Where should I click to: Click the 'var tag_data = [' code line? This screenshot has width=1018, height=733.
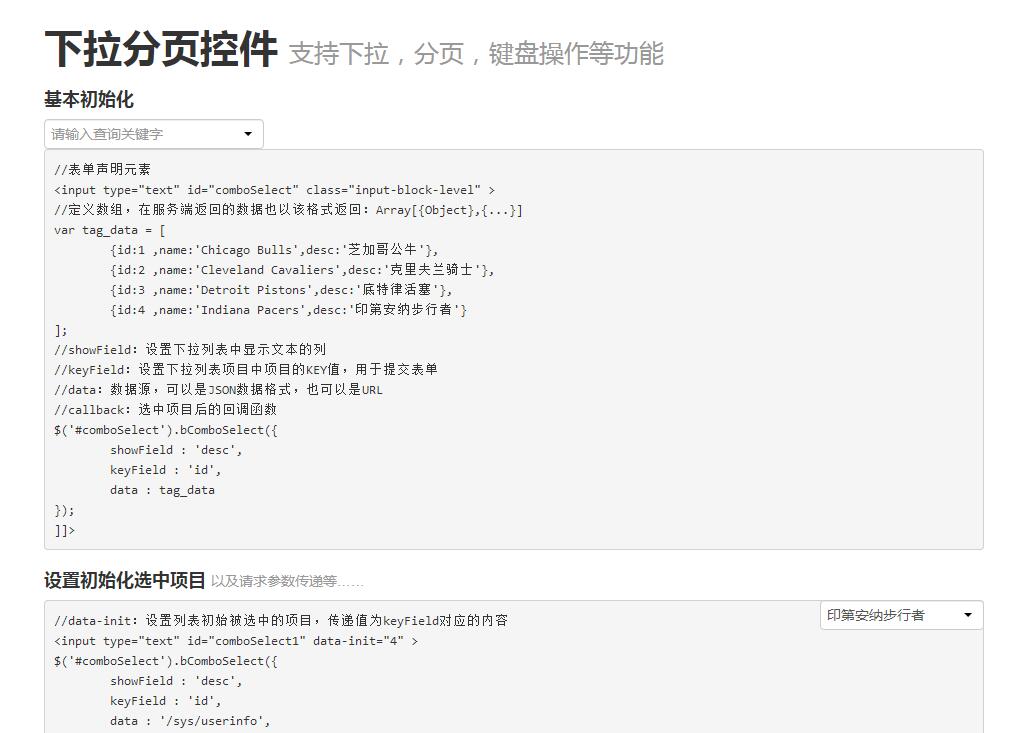click(x=110, y=229)
